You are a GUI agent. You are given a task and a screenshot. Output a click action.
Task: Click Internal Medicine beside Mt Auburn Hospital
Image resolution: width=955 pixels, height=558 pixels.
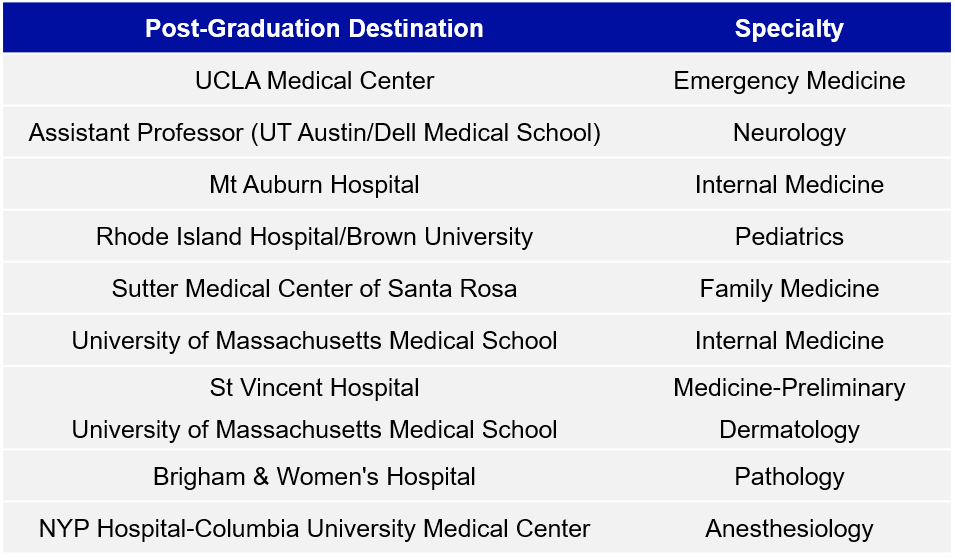789,185
